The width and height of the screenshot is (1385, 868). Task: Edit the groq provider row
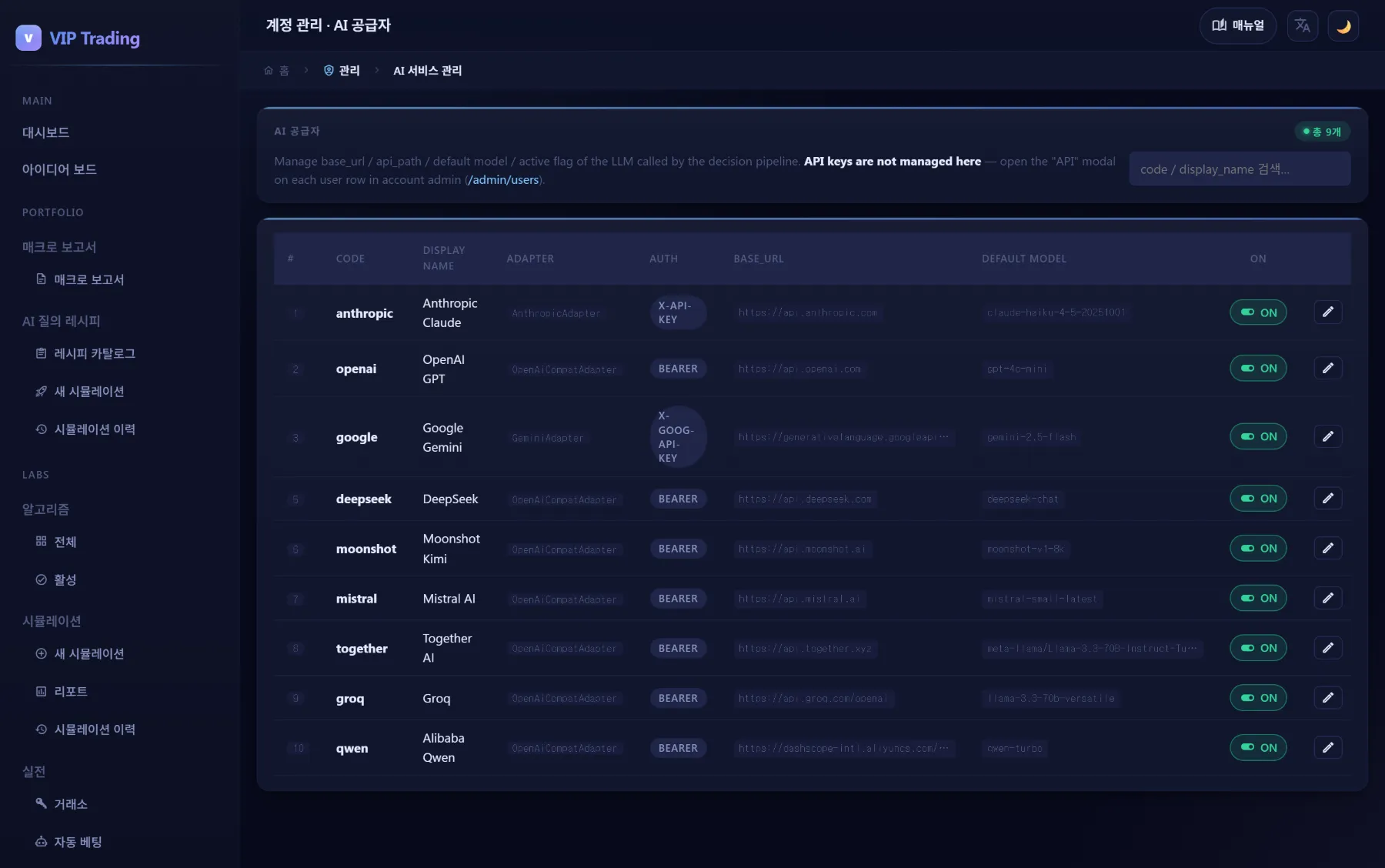click(x=1328, y=698)
